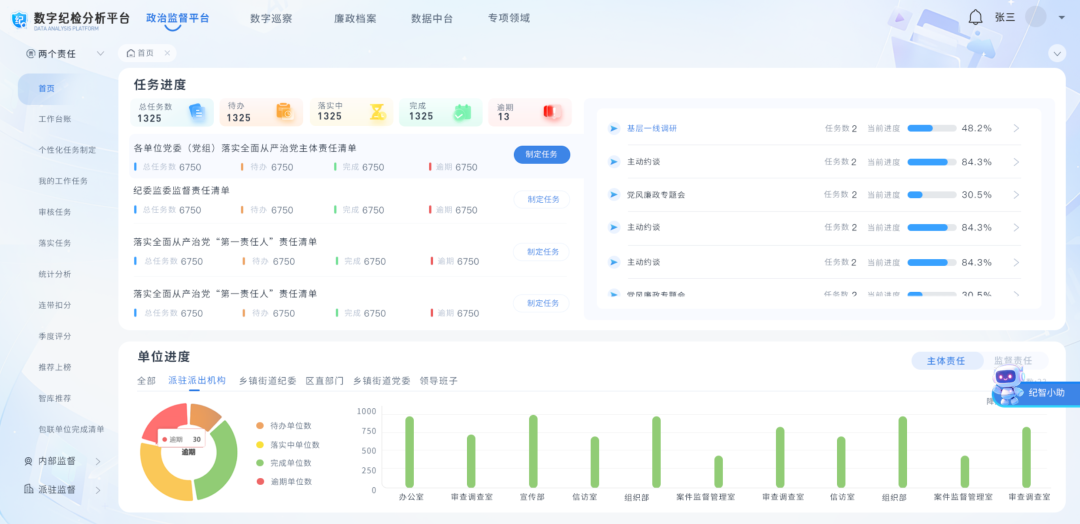Select the 主体责任 toggle
The height and width of the screenshot is (524, 1080).
pos(946,361)
